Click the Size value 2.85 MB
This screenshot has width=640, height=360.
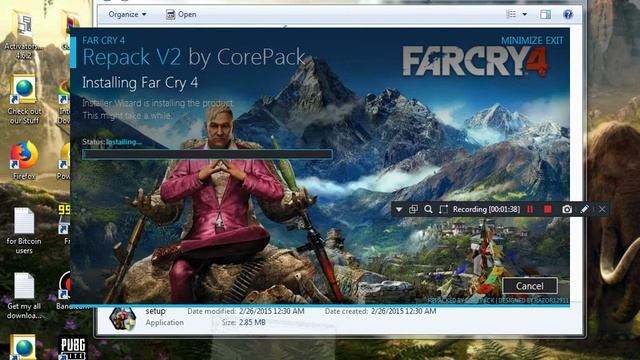[252, 322]
